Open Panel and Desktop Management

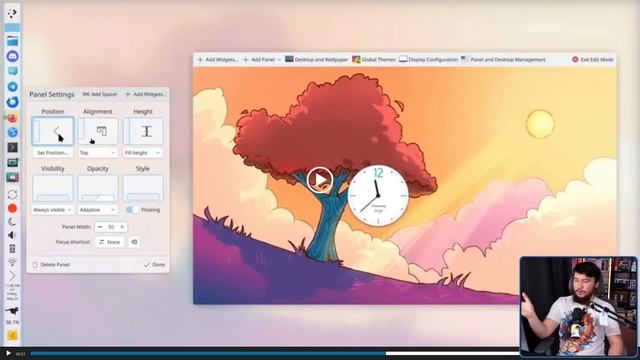coord(503,60)
